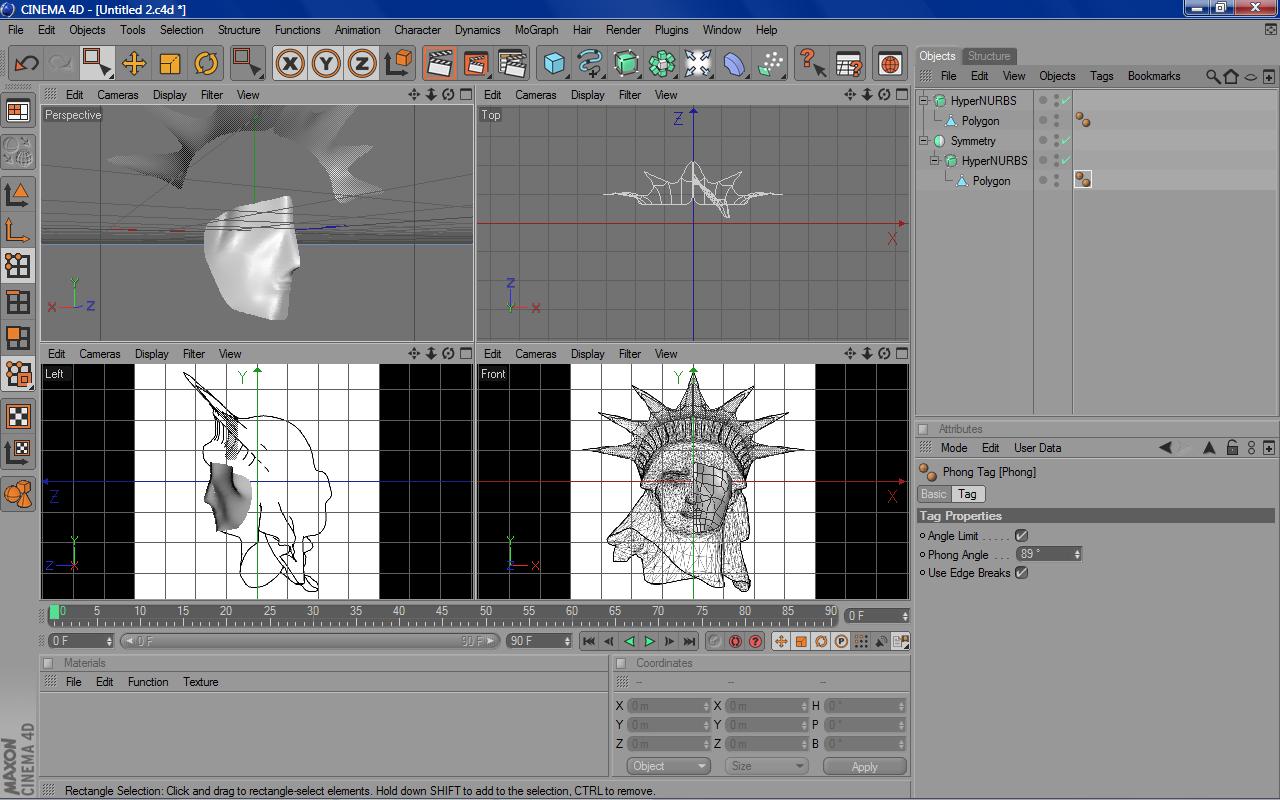Add a HyperNURBS object icon
1280x800 pixels.
(626, 63)
